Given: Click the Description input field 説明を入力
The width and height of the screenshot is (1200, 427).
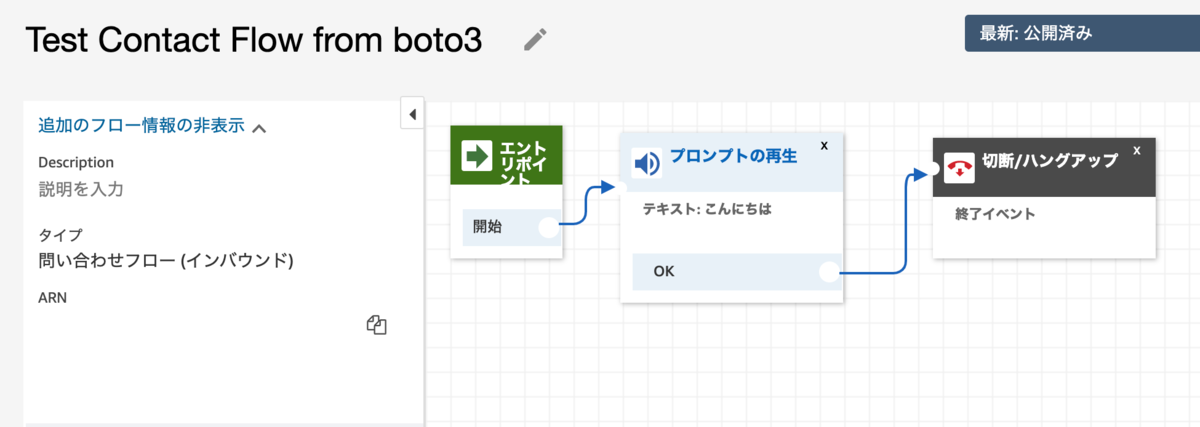Looking at the screenshot, I should [81, 189].
